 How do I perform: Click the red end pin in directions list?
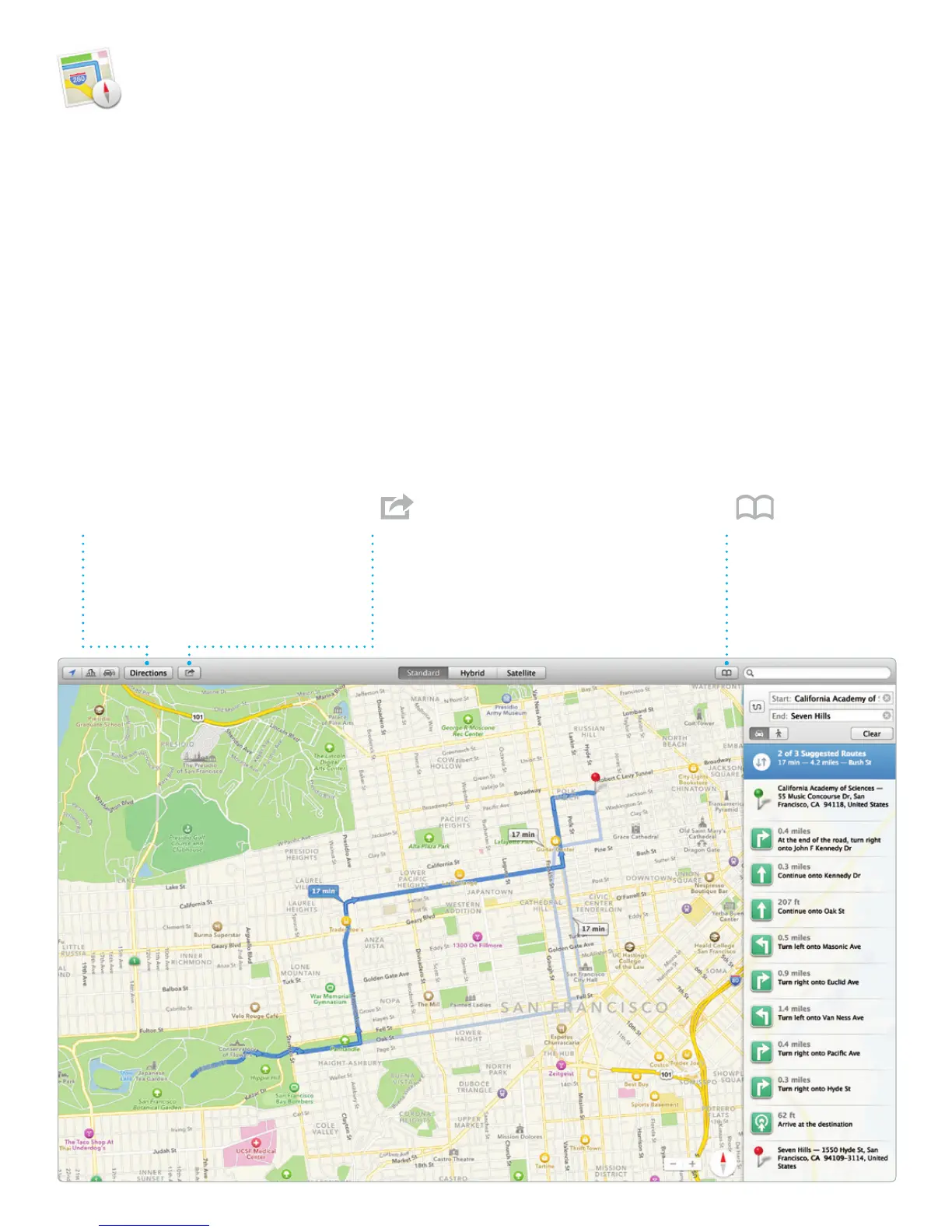[760, 1157]
